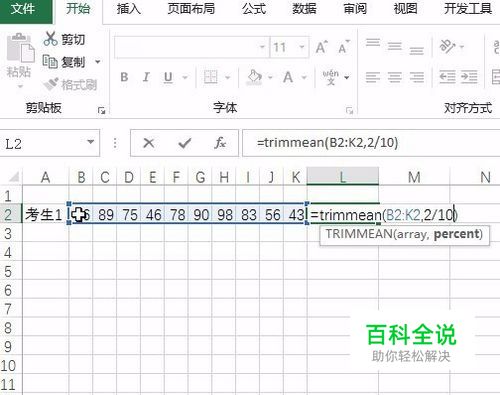Click the percent argument in TRIMMEAN tooltip

click(456, 234)
